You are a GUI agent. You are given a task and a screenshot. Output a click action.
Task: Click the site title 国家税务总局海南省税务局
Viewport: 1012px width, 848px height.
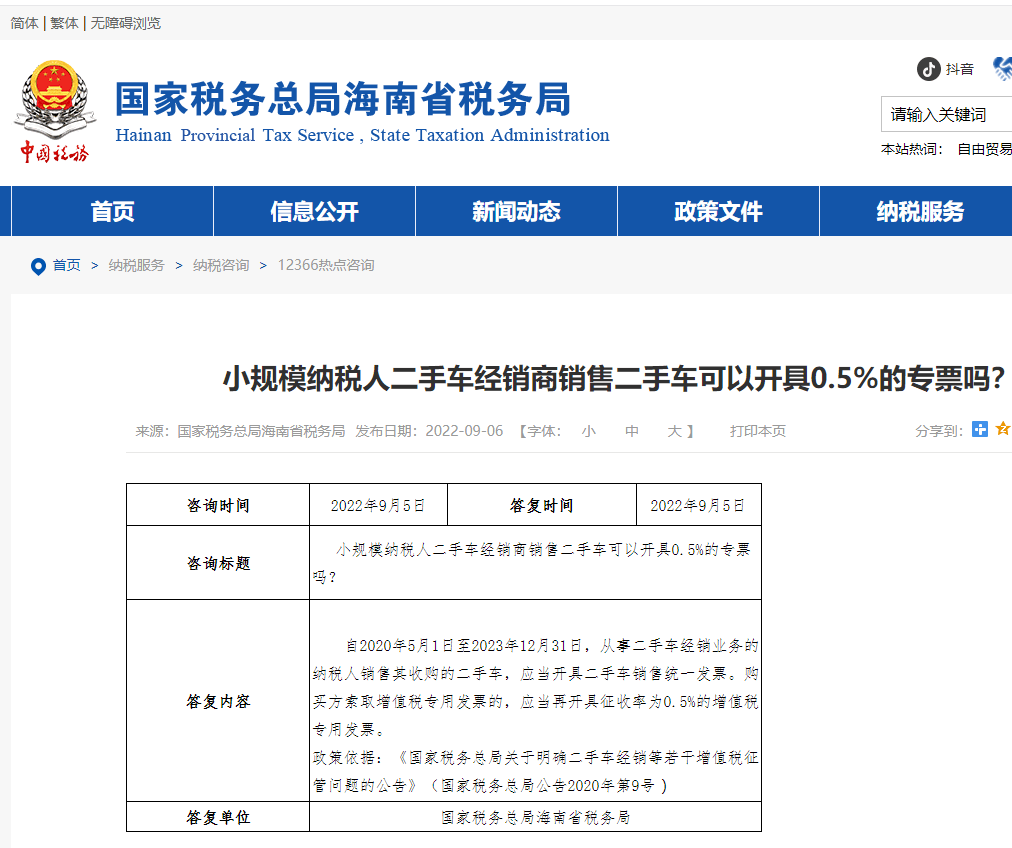[x=343, y=99]
